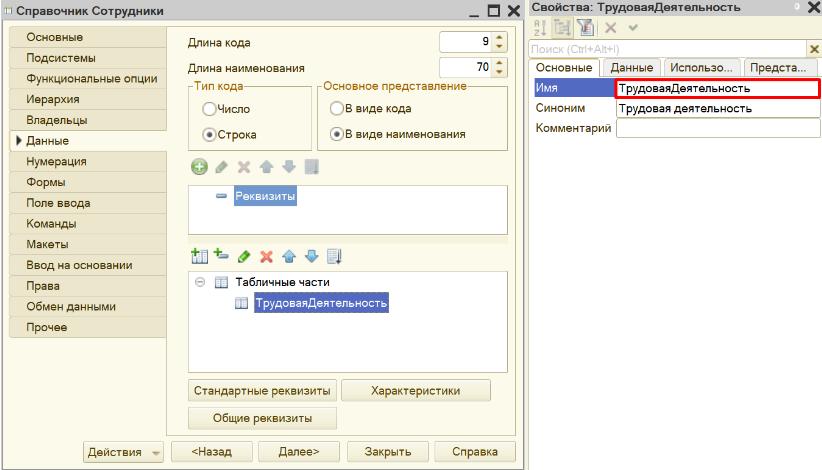Open the Формы section
This screenshot has height=470, width=822.
point(88,182)
